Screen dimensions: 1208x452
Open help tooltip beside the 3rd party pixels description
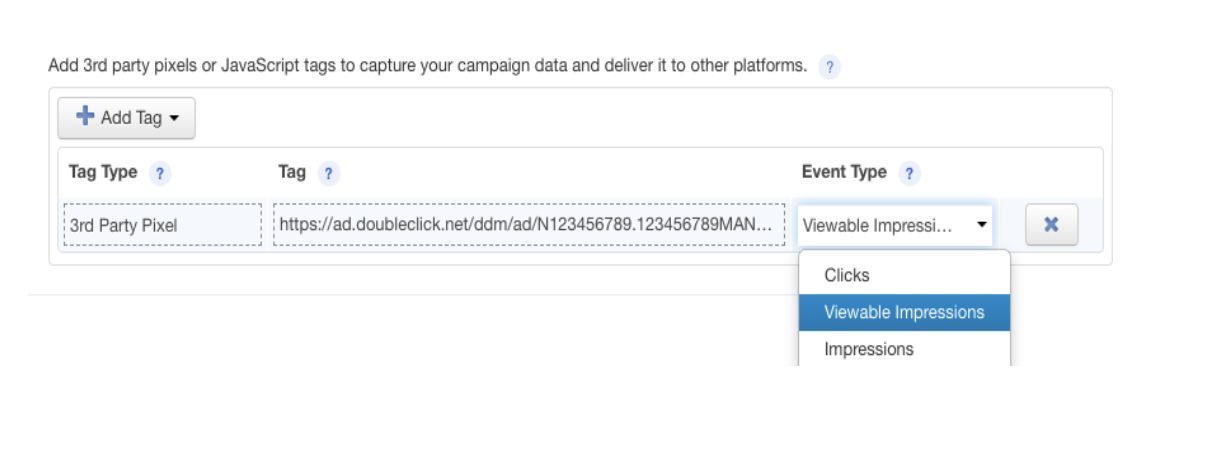tap(829, 68)
